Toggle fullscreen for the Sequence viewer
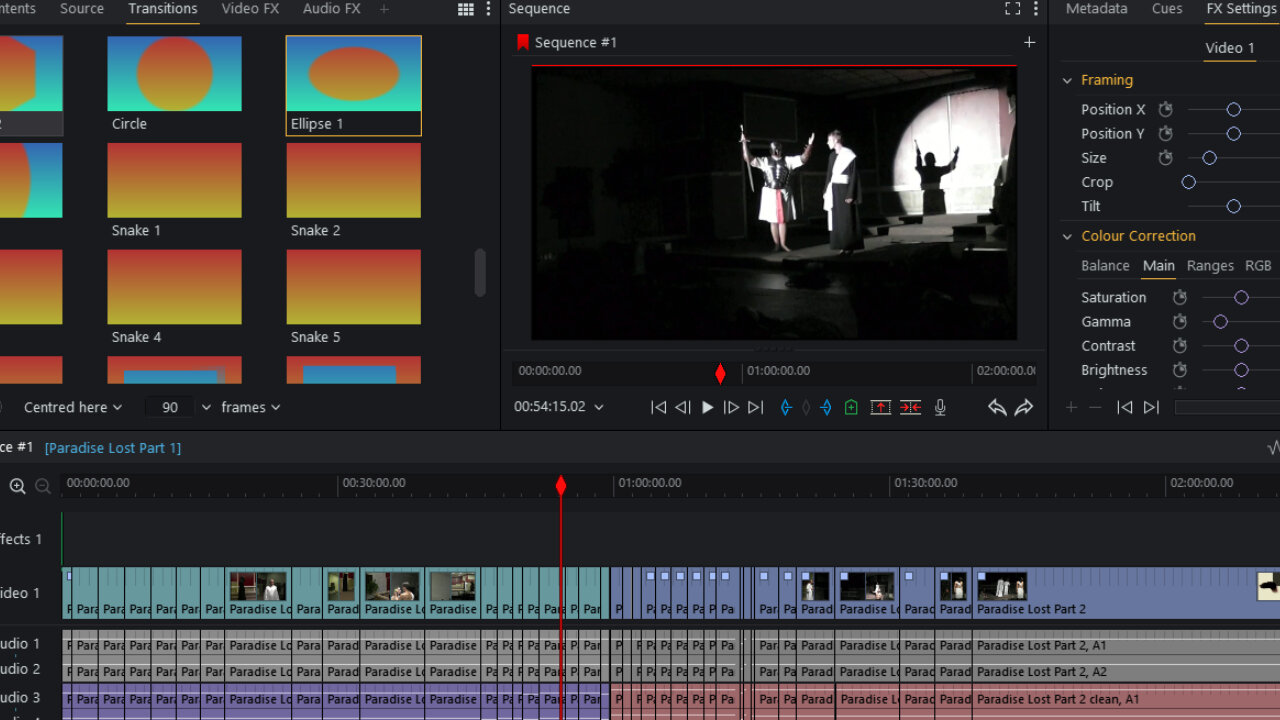The height and width of the screenshot is (720, 1280). pyautogui.click(x=1013, y=9)
